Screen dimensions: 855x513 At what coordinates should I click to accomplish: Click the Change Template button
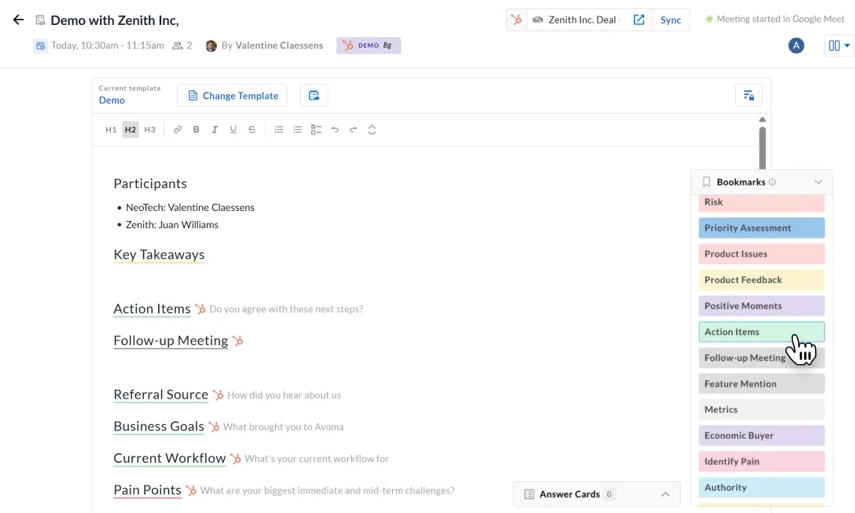coord(232,95)
